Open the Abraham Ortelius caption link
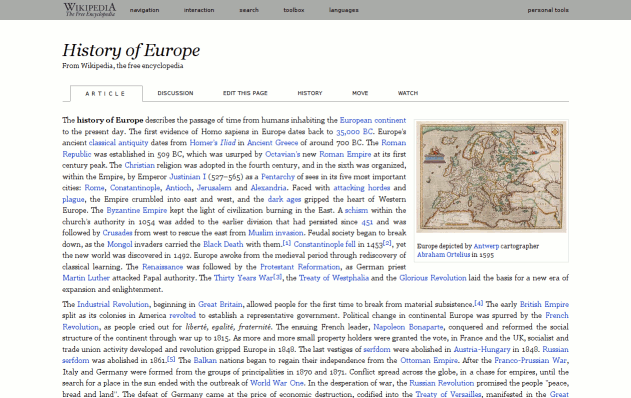This screenshot has width=631, height=398. point(443,255)
